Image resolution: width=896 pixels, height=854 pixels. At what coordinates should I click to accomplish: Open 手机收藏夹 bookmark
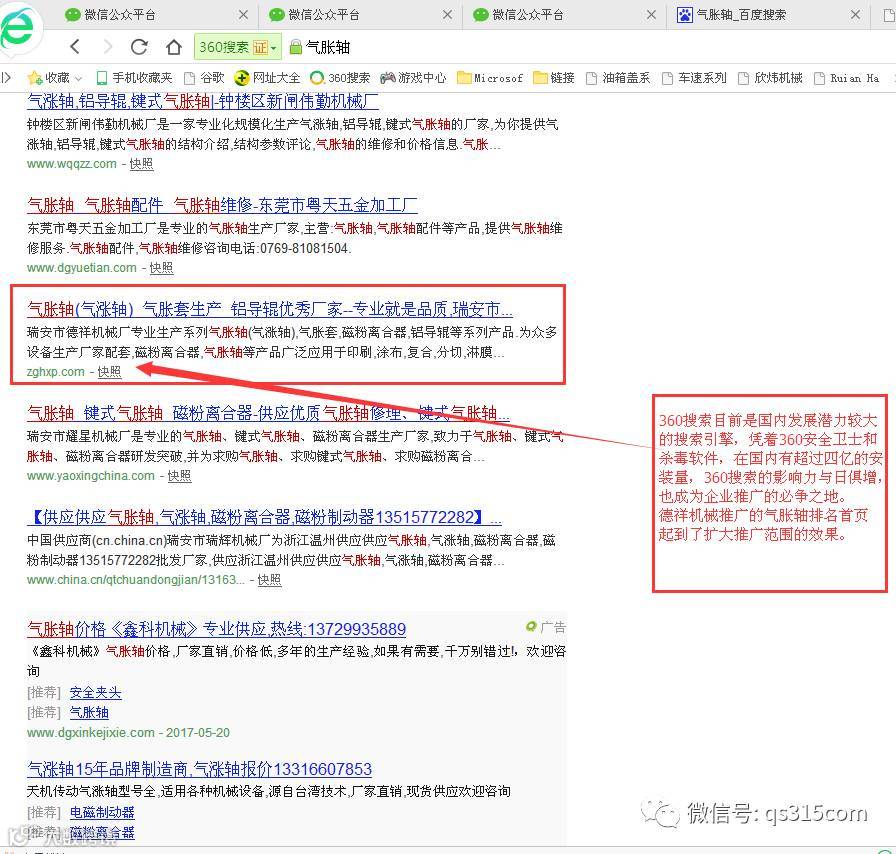[134, 78]
